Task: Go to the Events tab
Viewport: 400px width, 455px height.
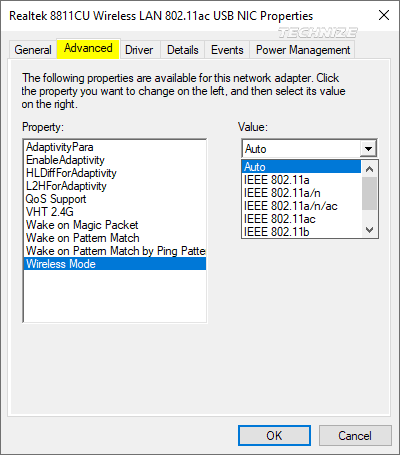Action: tap(227, 50)
